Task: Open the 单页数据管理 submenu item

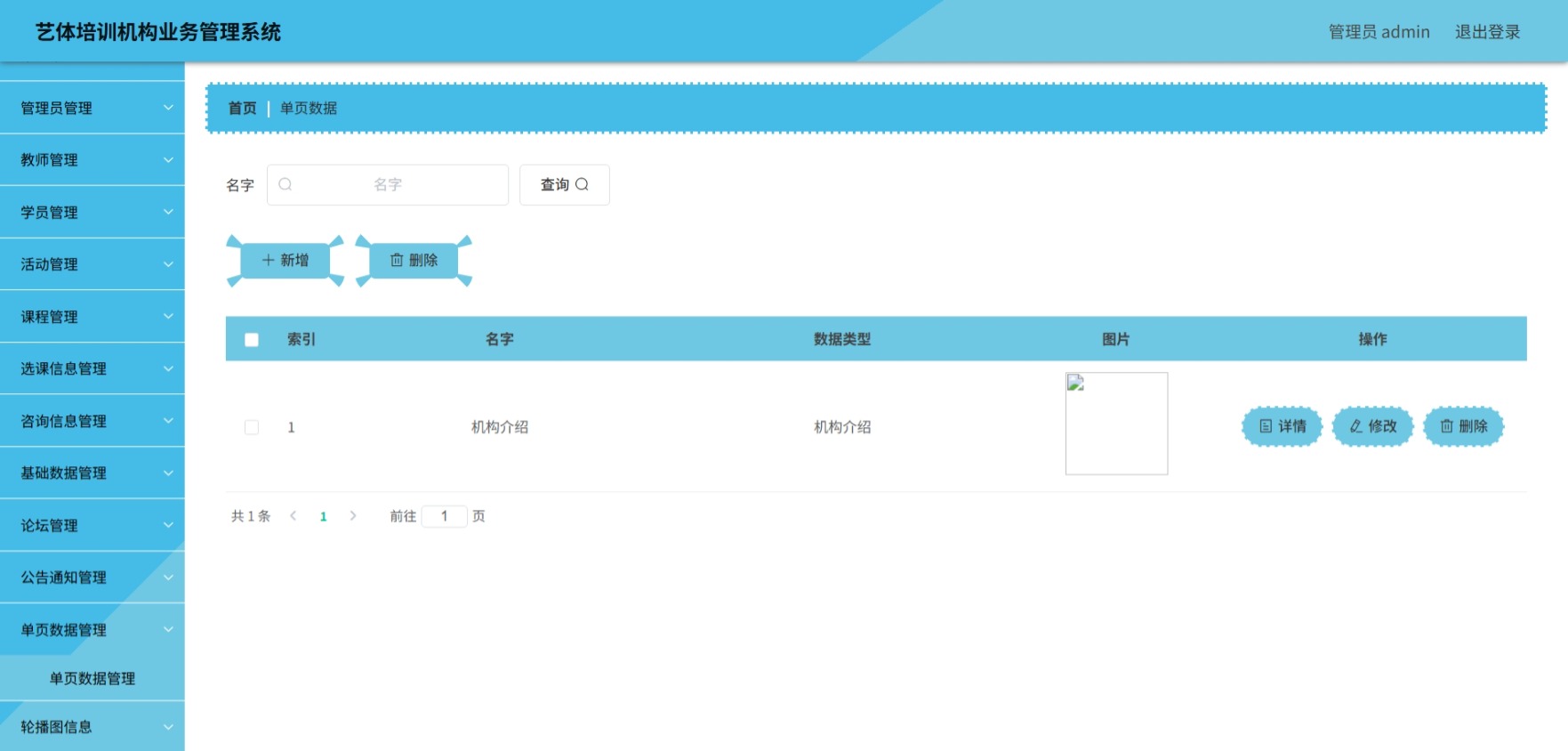Action: coord(92,678)
